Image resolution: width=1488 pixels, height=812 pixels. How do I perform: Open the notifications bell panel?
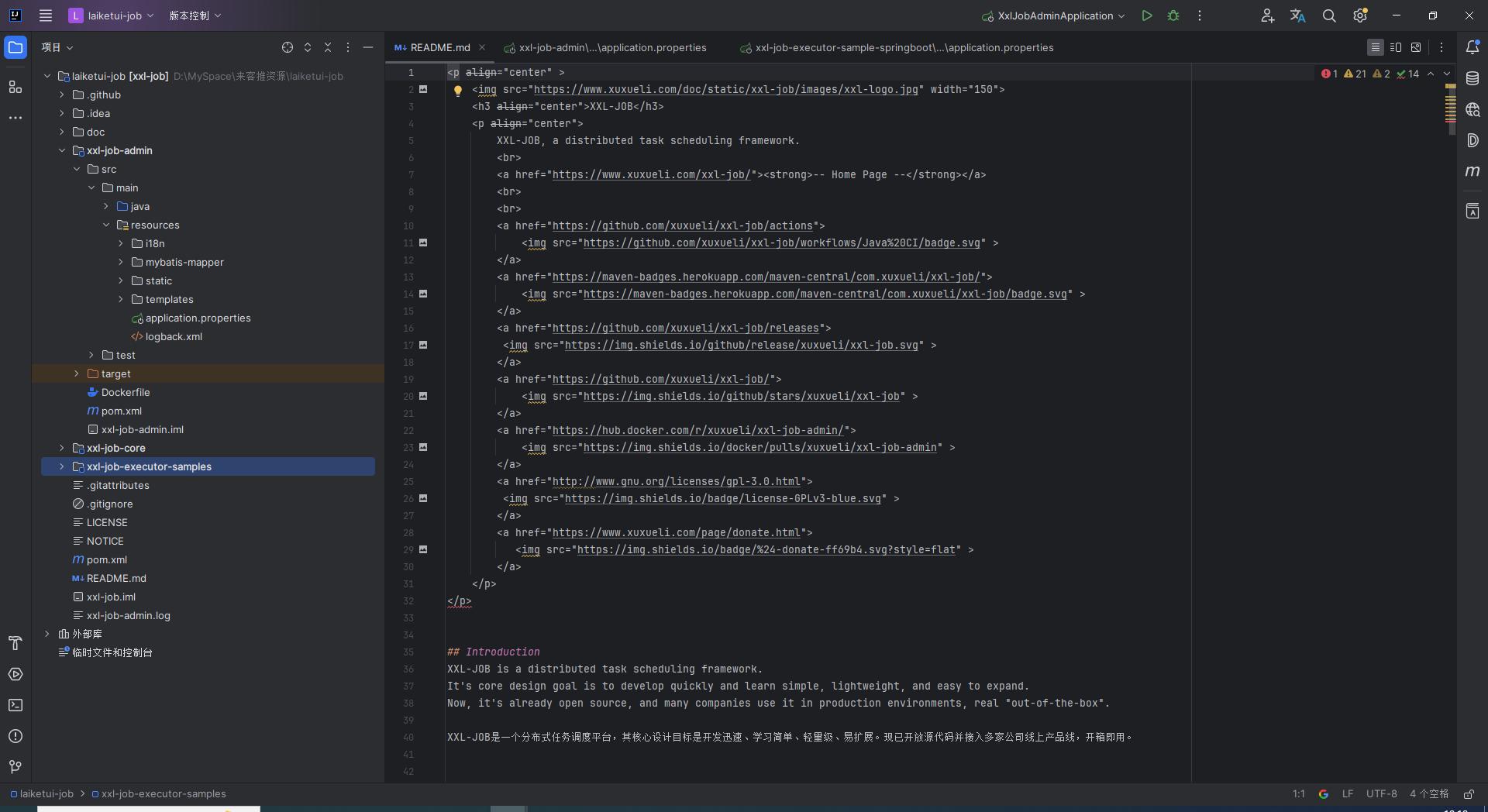click(x=1472, y=47)
